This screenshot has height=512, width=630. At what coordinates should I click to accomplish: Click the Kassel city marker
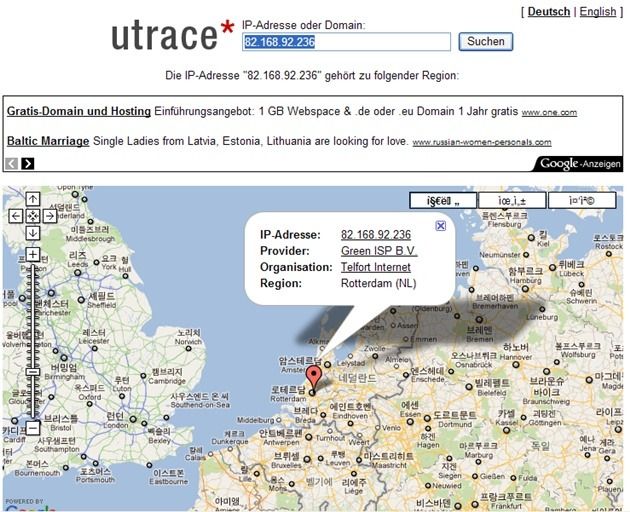(506, 430)
